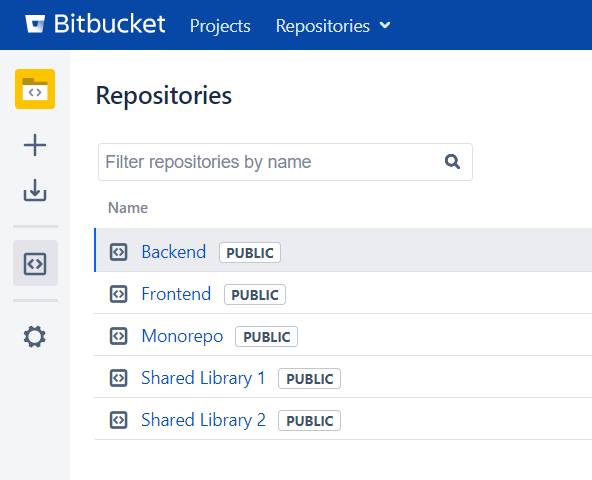Screen dimensions: 592x480
Task: Click the Bitbucket logo icon
Action: coord(35,24)
